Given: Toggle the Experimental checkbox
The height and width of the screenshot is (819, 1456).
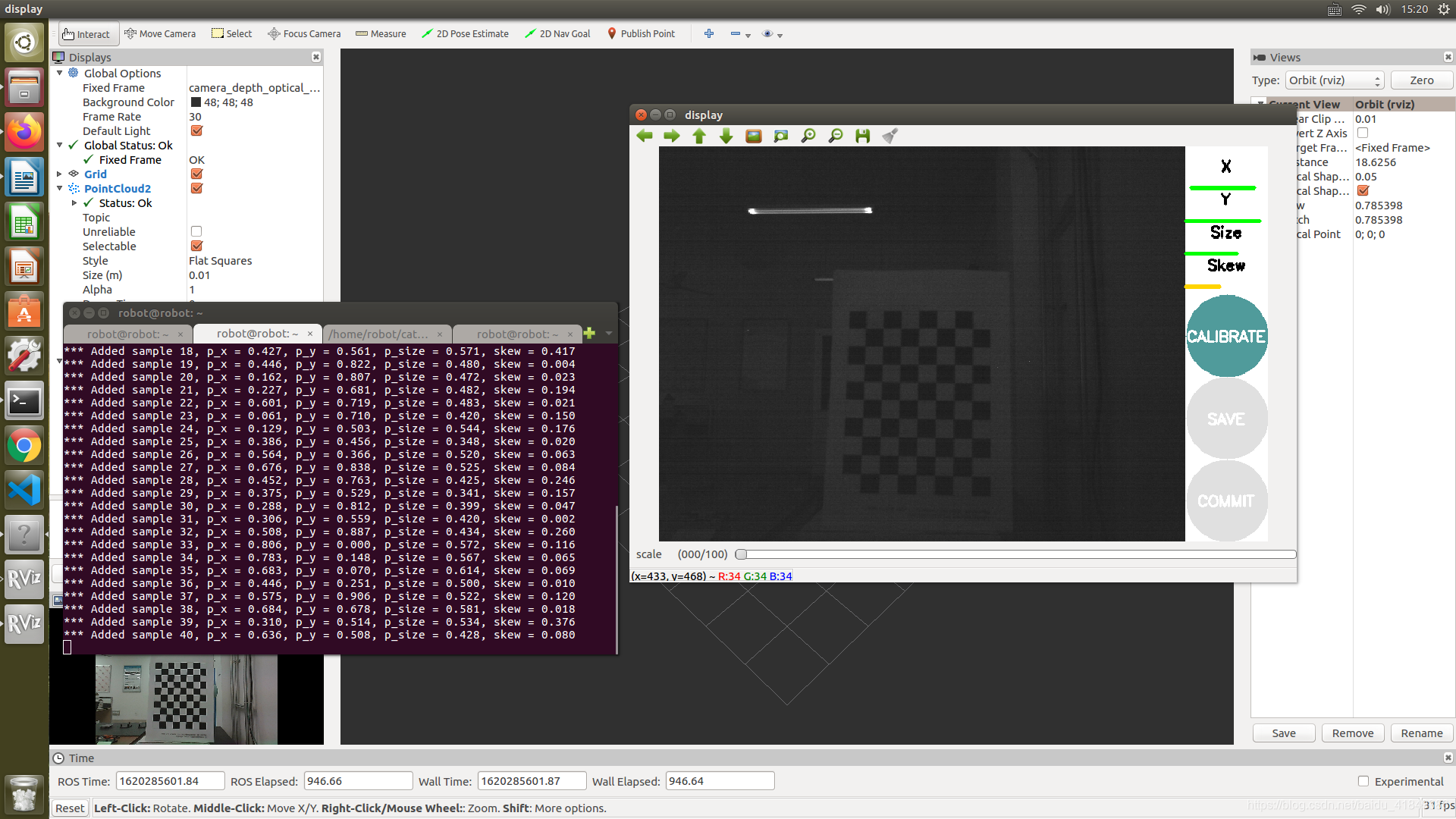Looking at the screenshot, I should (1363, 781).
